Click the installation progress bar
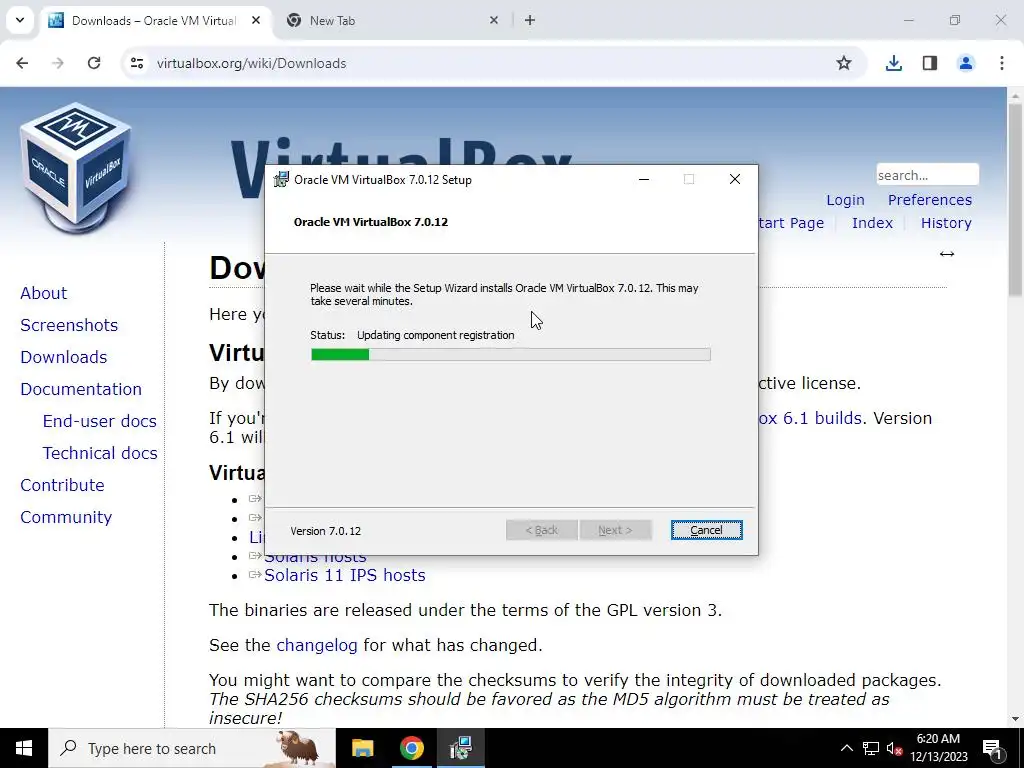Viewport: 1024px width, 768px height. (511, 355)
